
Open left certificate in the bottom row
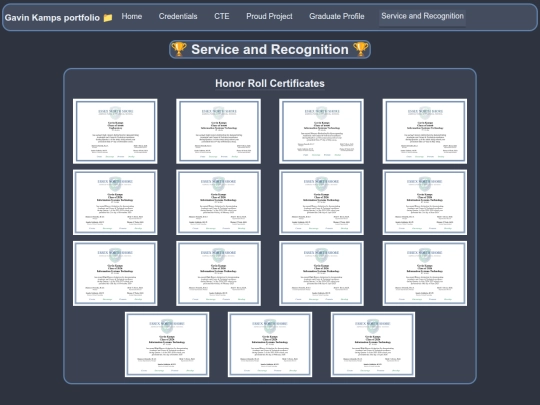(167, 344)
